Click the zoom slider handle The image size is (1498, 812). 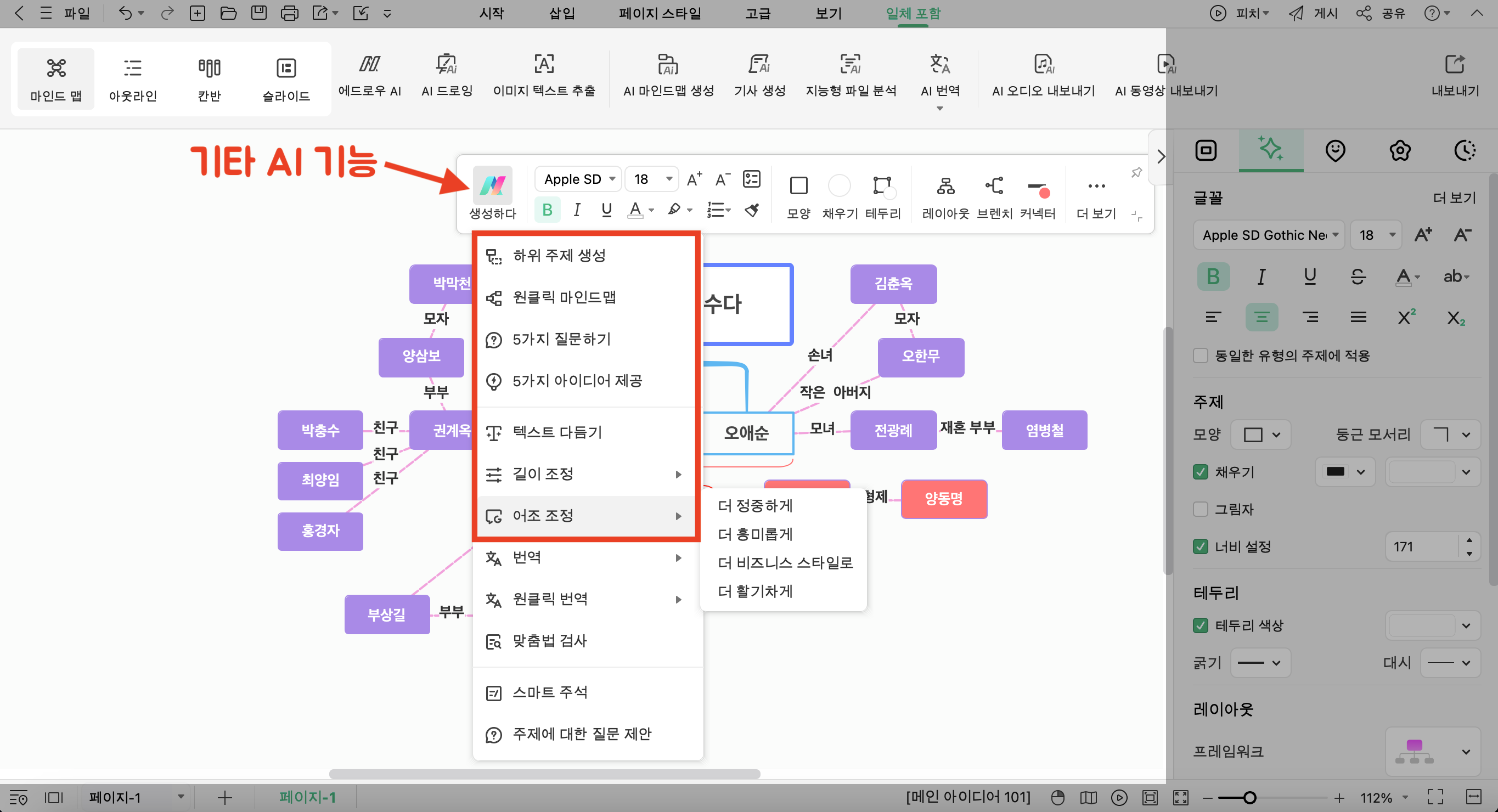1249,798
